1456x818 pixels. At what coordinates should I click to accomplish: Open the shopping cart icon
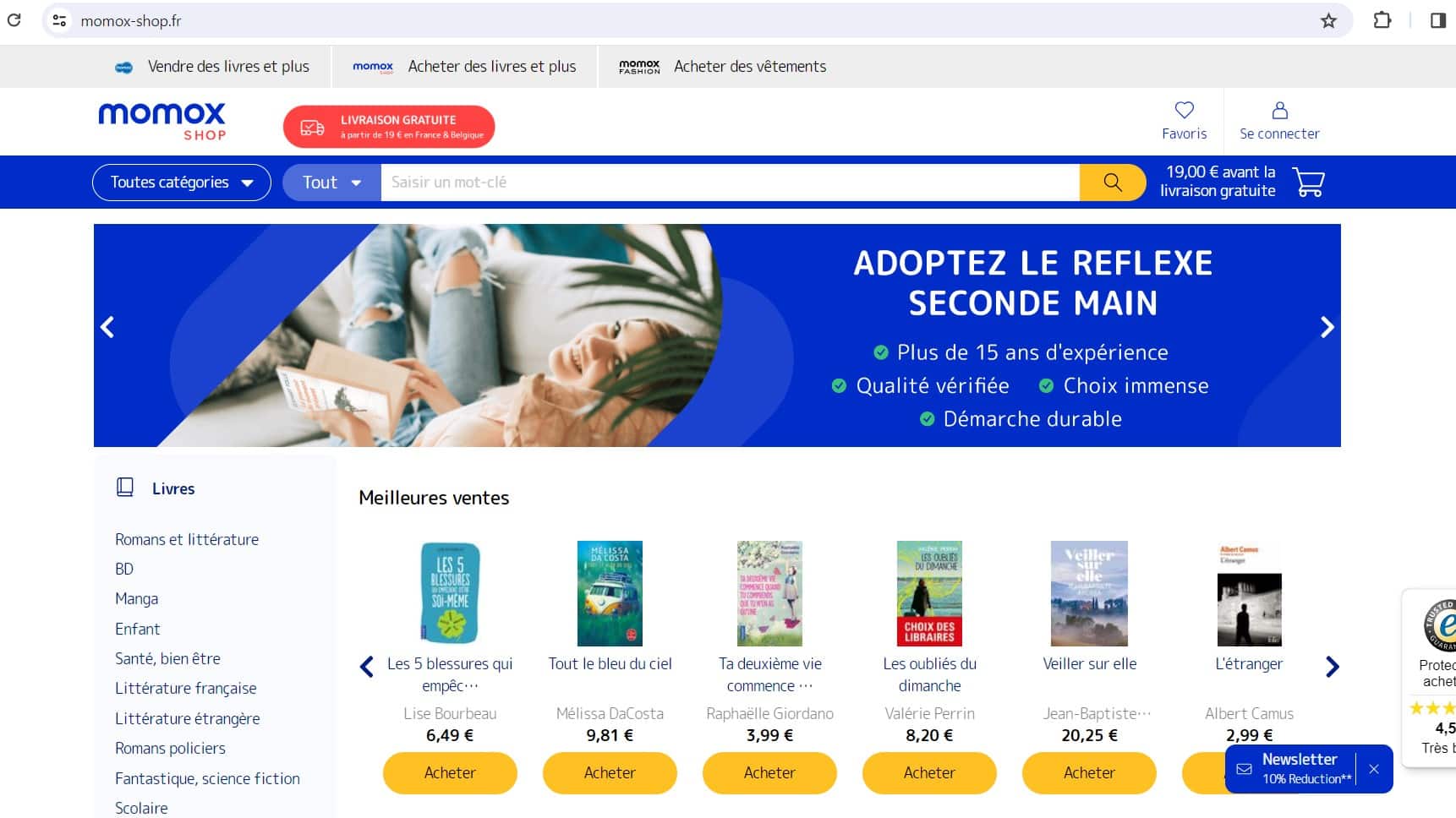tap(1309, 183)
